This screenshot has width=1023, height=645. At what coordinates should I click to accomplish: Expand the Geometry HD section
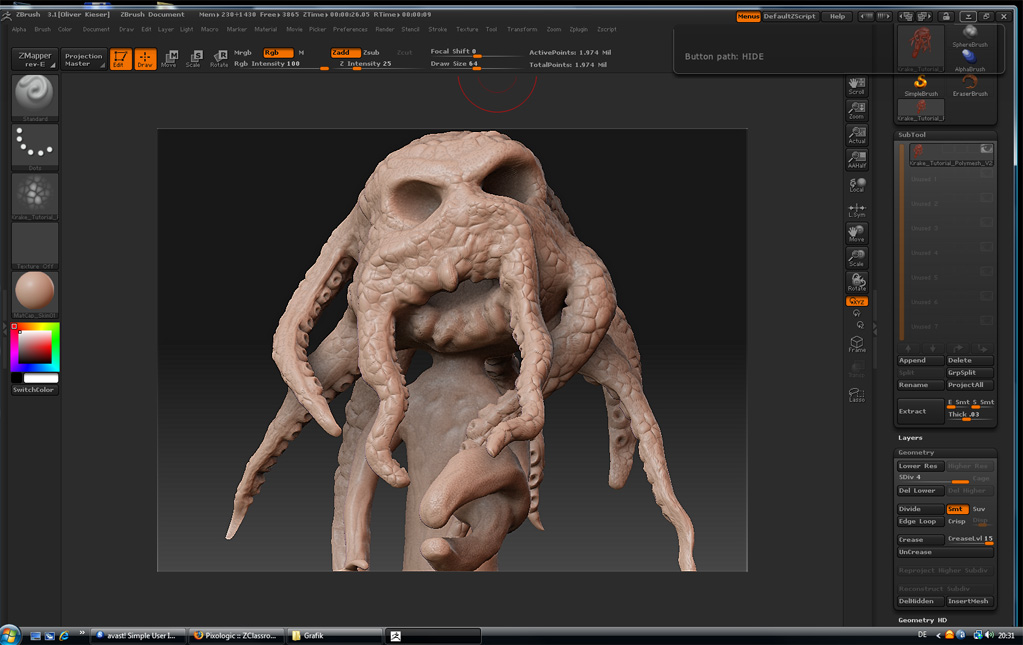tap(922, 620)
